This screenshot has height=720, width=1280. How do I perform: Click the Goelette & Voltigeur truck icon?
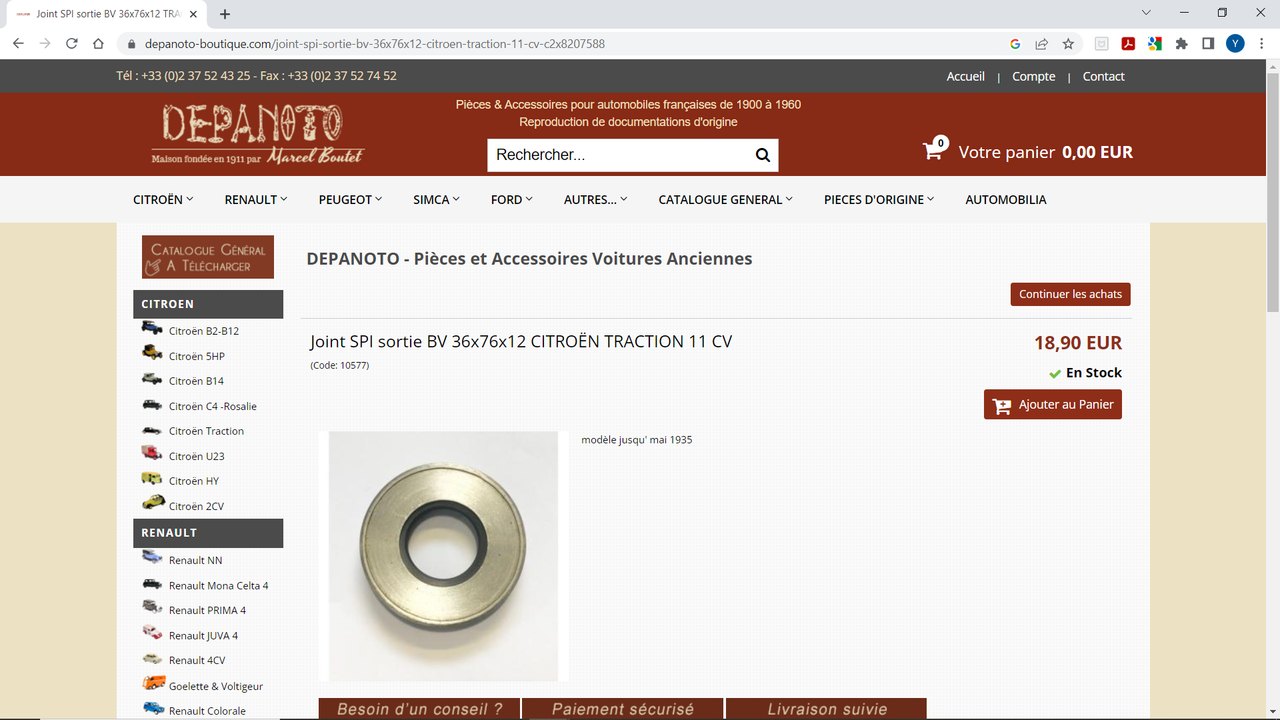coord(153,684)
